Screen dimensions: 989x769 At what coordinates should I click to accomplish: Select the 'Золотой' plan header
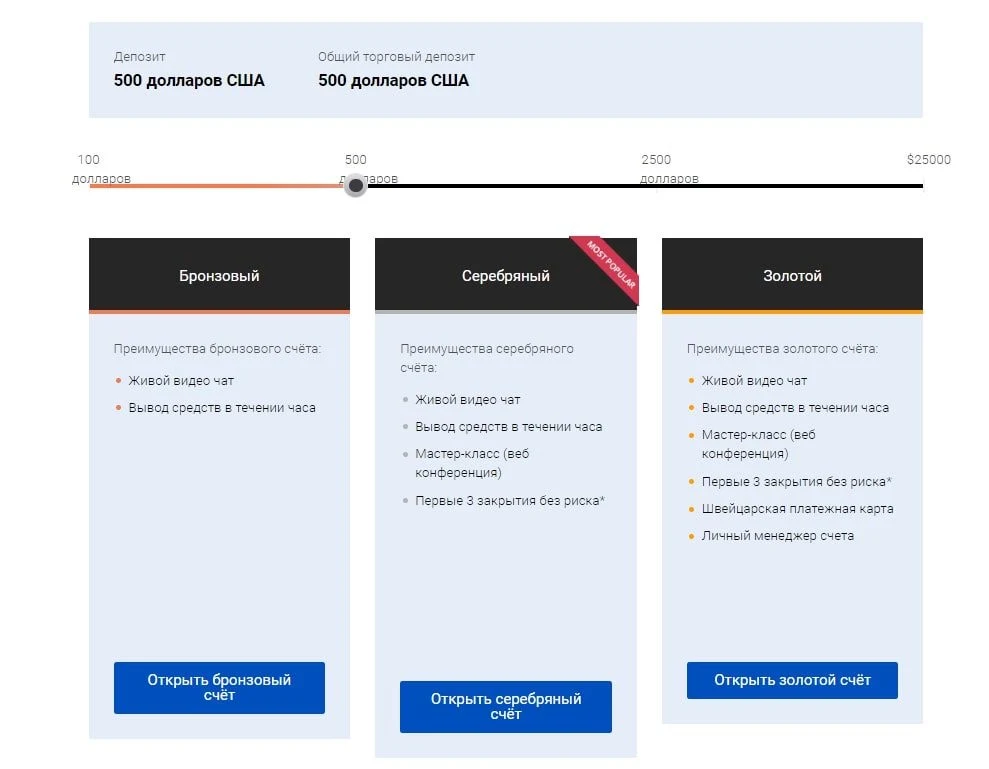792,275
